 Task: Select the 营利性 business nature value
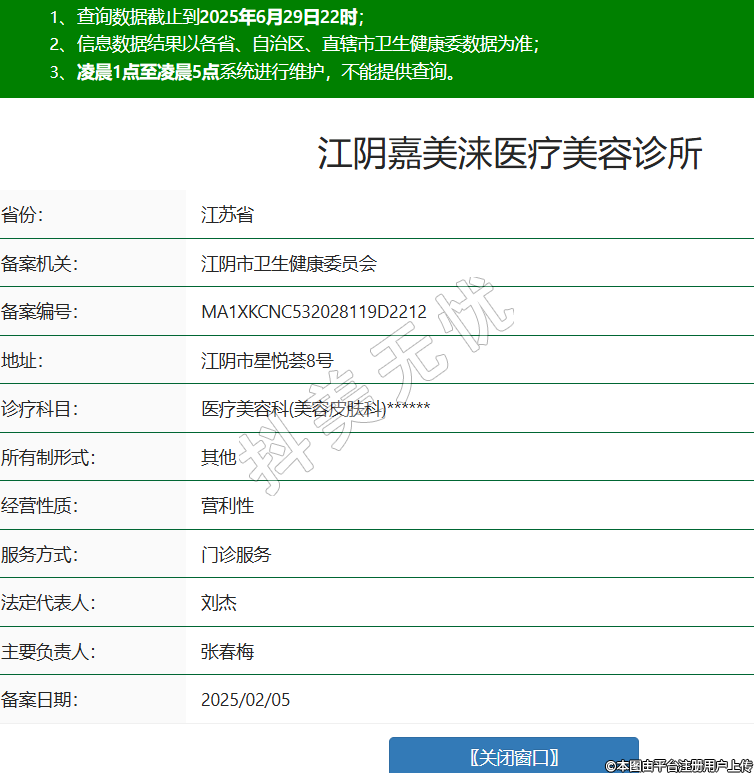pos(228,506)
